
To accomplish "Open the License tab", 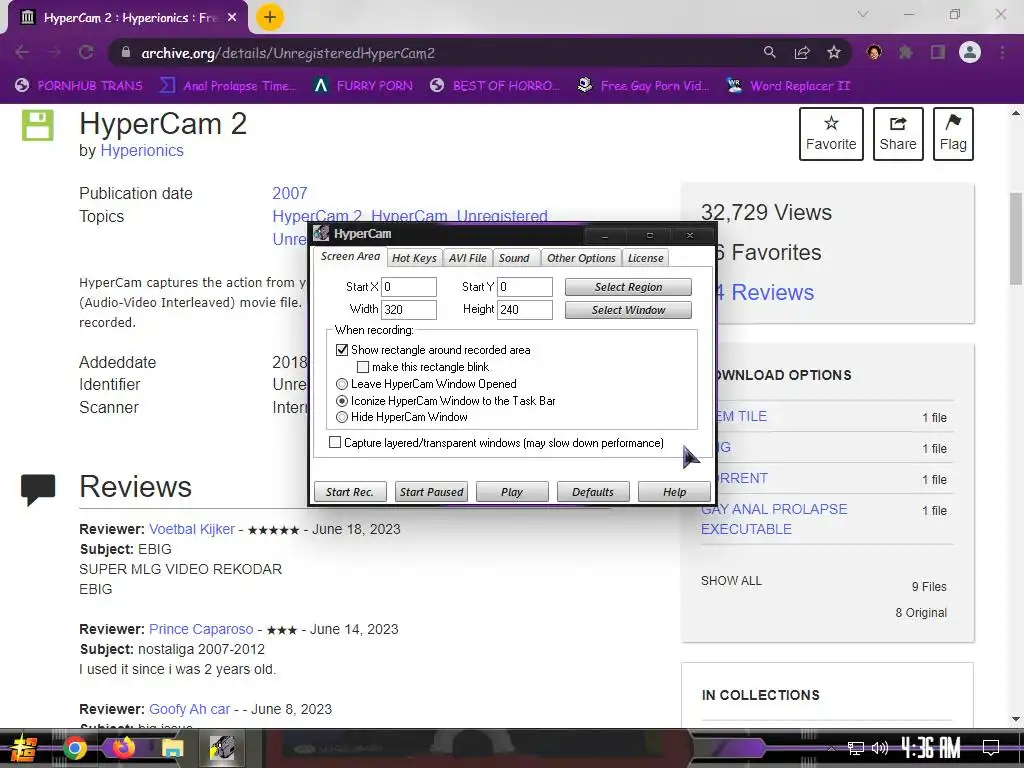I will coord(645,258).
